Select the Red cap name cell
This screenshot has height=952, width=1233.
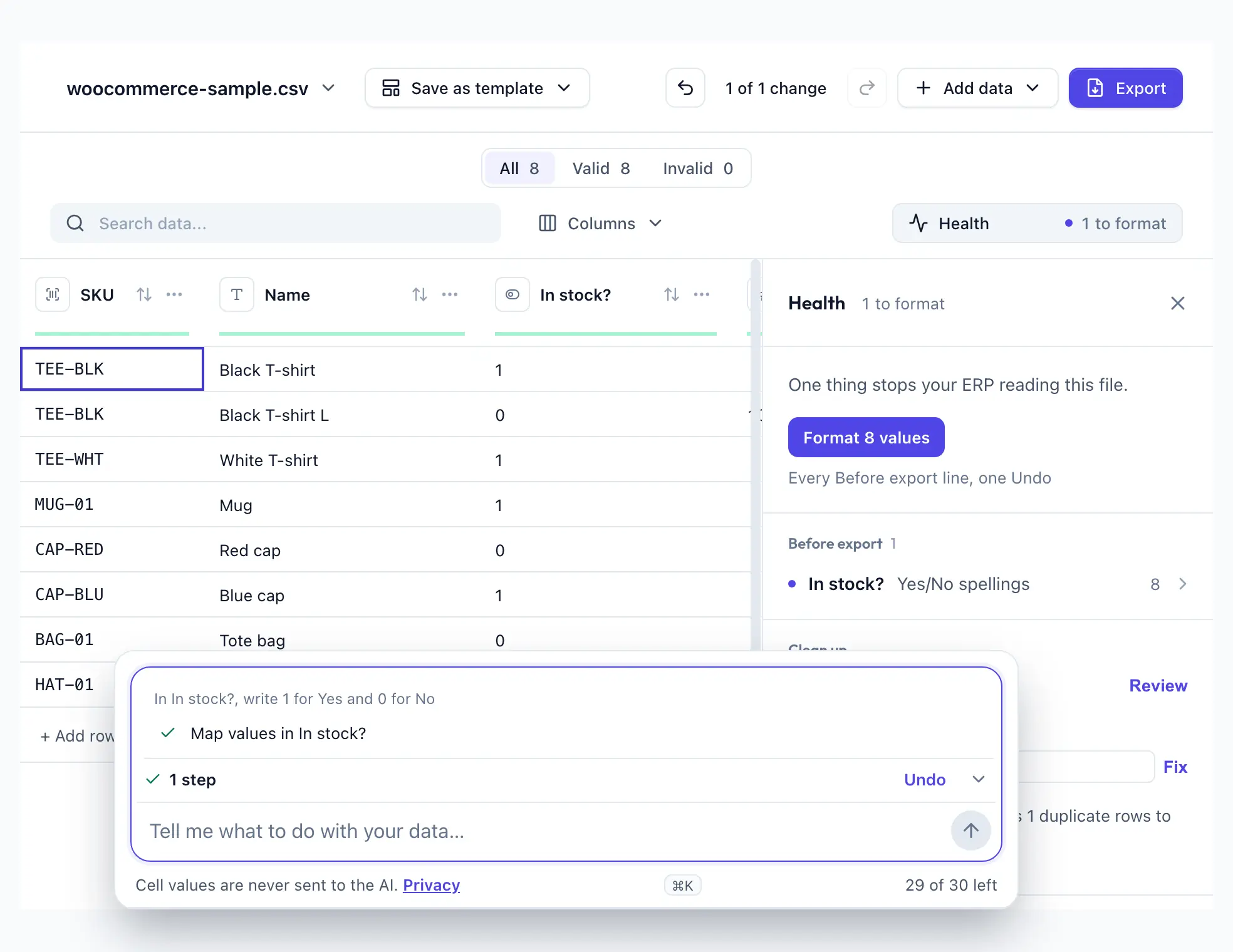[x=342, y=550]
